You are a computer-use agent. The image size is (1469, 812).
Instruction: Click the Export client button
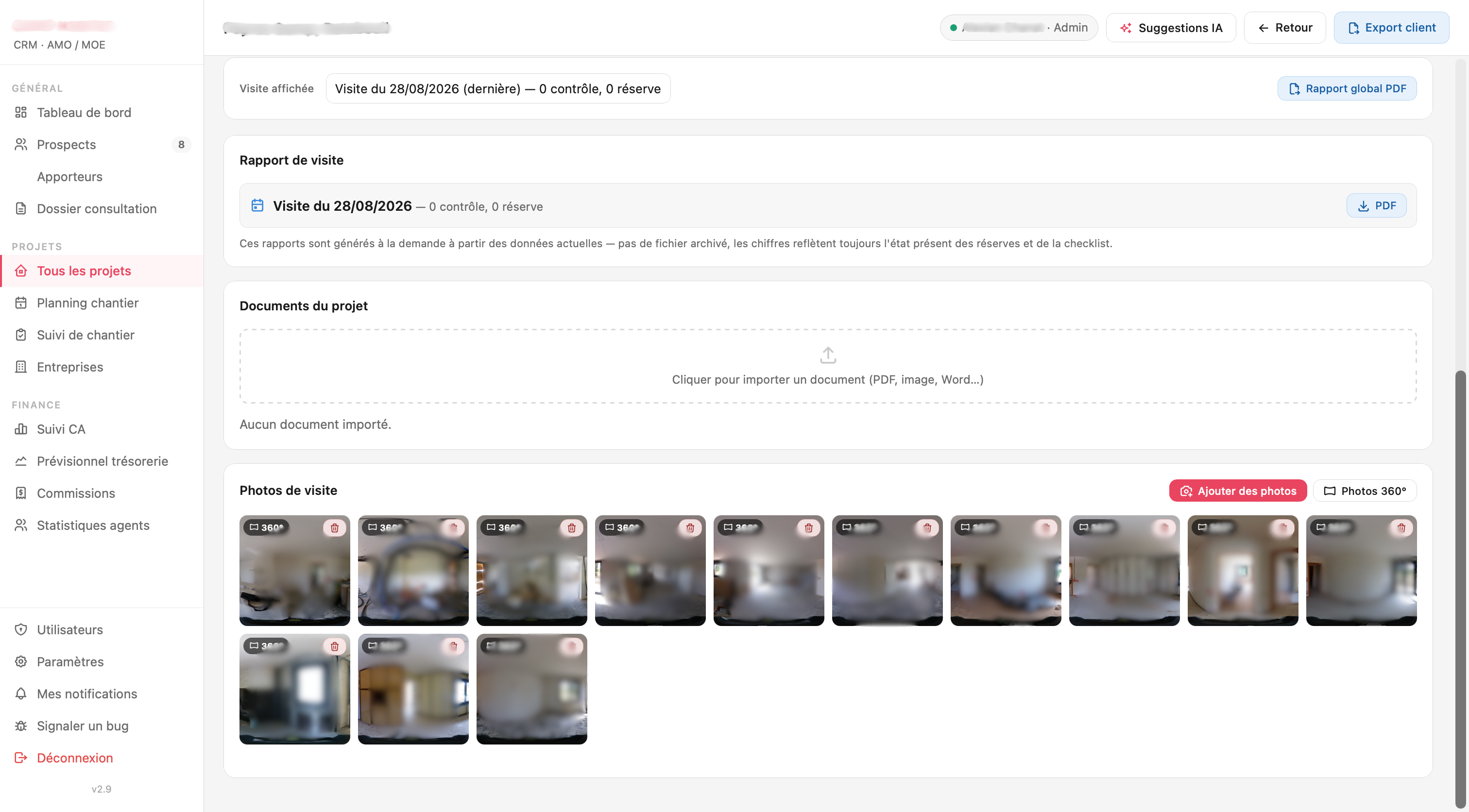click(x=1391, y=27)
